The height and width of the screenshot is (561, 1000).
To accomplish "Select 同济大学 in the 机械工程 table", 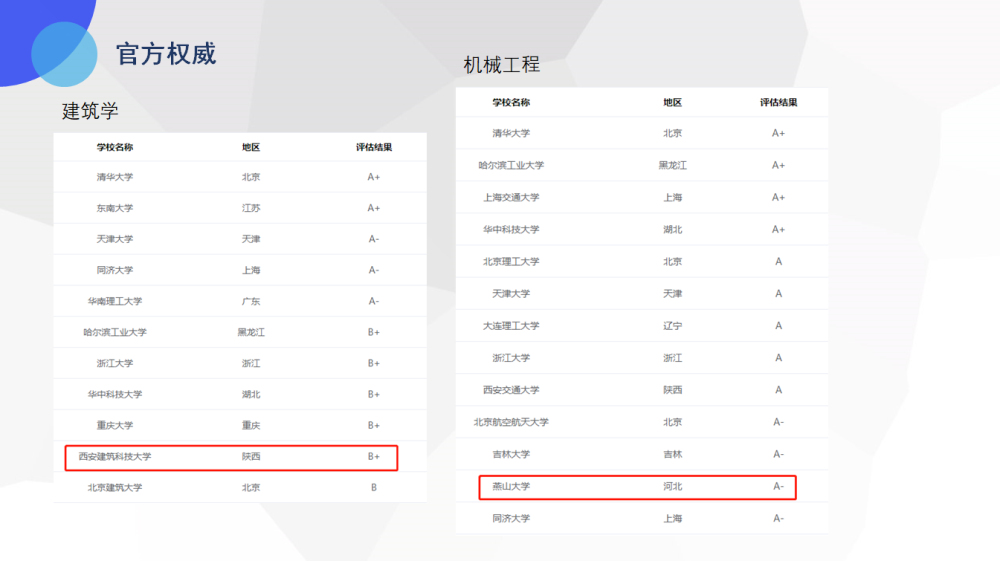I will coord(511,518).
